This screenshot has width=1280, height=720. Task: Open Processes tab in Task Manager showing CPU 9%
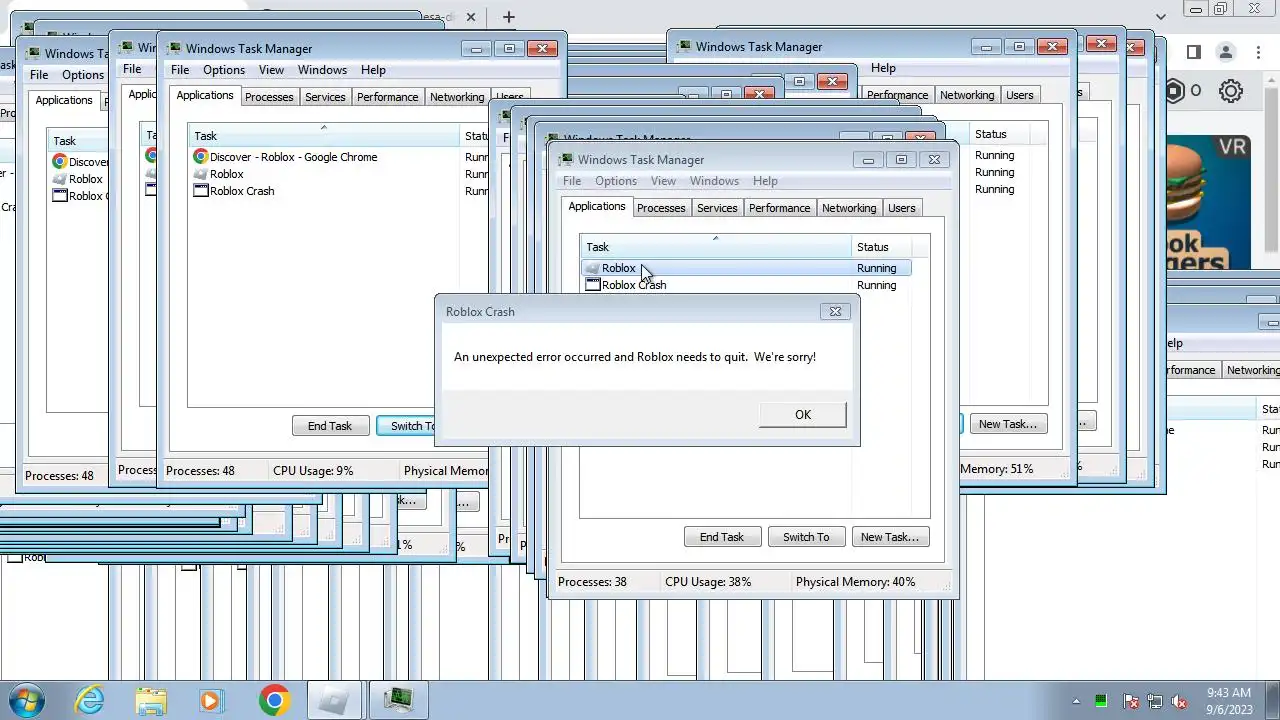coord(269,97)
